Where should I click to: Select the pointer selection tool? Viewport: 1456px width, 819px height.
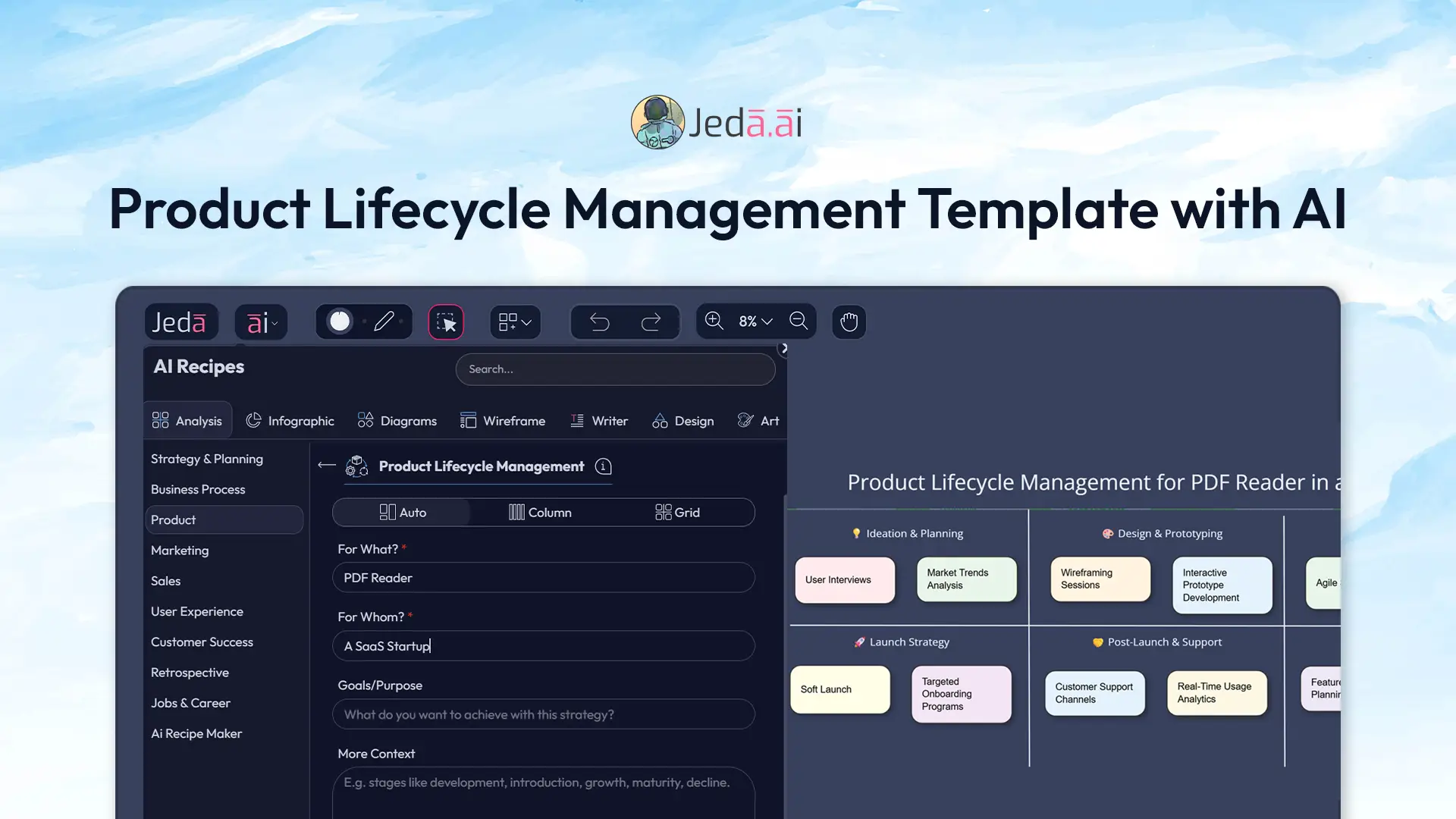point(446,322)
